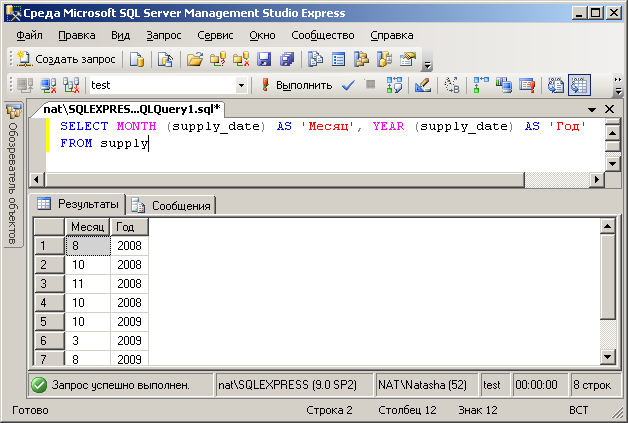Viewport: 628px width, 423px height.
Task: Open the Файл menu
Action: (x=29, y=35)
